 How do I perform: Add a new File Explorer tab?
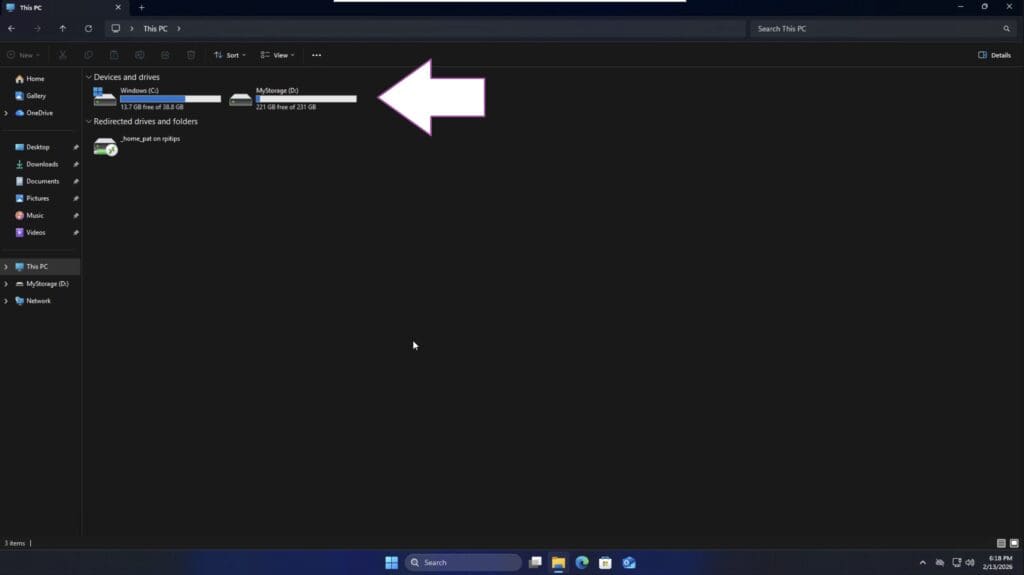[x=141, y=8]
